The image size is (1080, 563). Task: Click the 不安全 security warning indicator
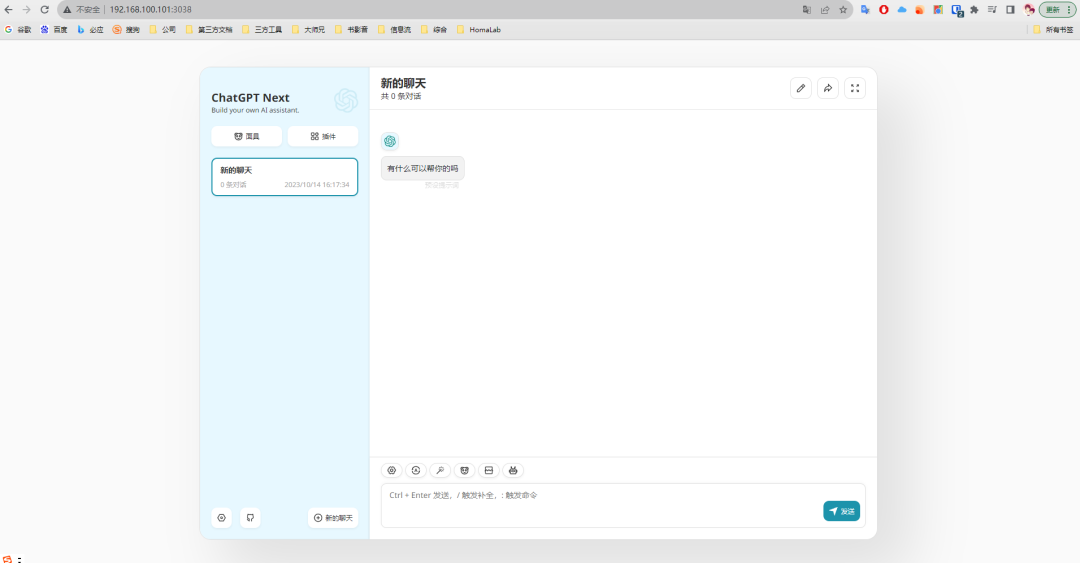(82, 10)
